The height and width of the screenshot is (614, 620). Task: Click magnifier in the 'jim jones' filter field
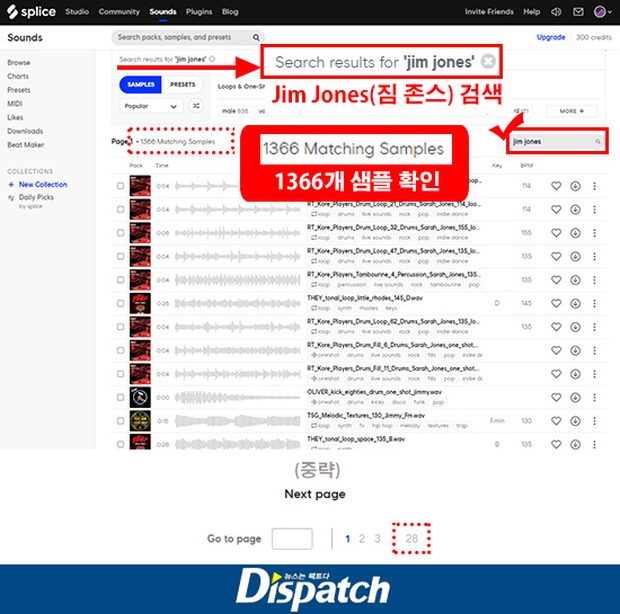(x=598, y=142)
